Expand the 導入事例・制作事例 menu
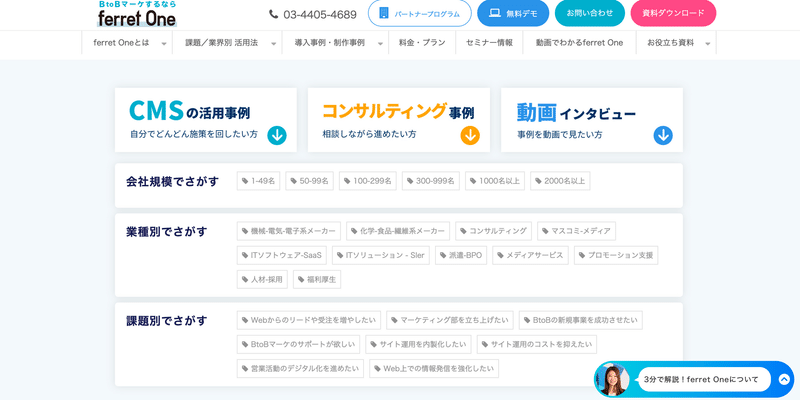The image size is (800, 400). point(335,43)
